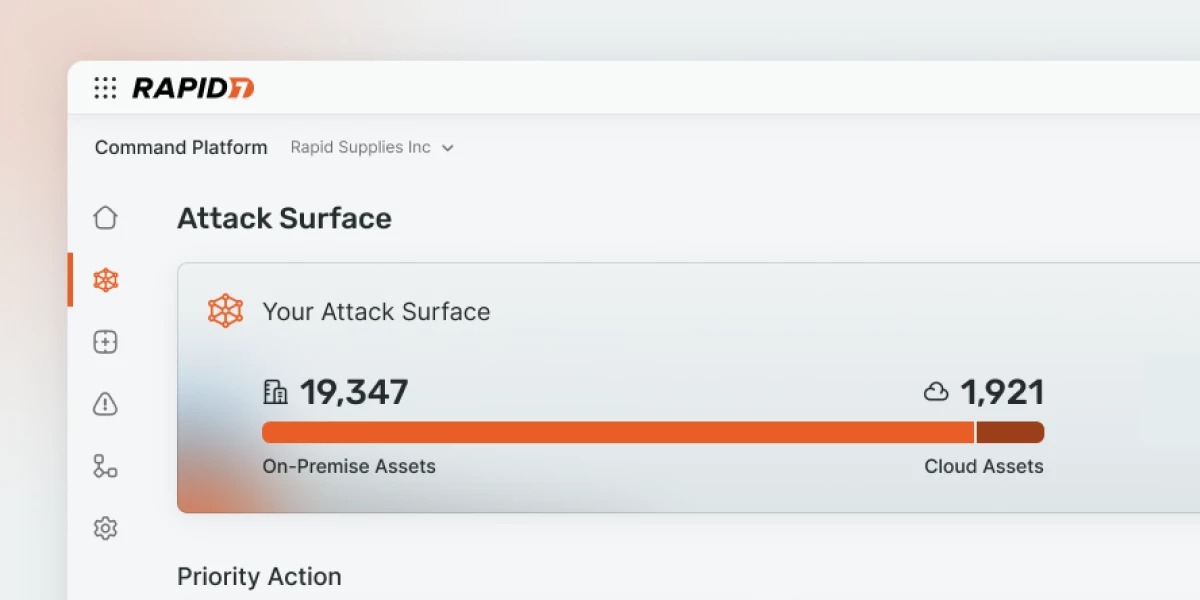Click the on-premise building icon
The width and height of the screenshot is (1200, 600).
tap(275, 392)
